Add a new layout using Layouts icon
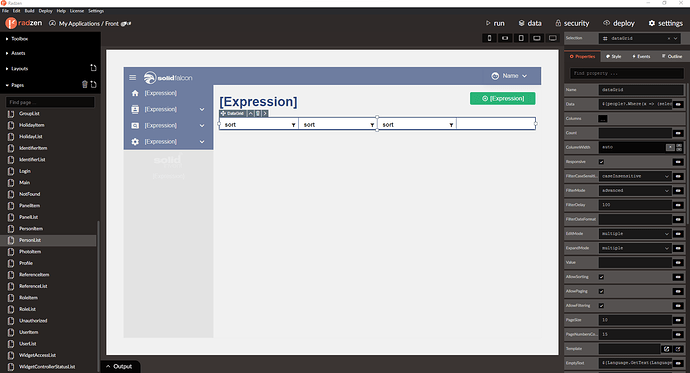Image resolution: width=690 pixels, height=373 pixels. coord(93,68)
